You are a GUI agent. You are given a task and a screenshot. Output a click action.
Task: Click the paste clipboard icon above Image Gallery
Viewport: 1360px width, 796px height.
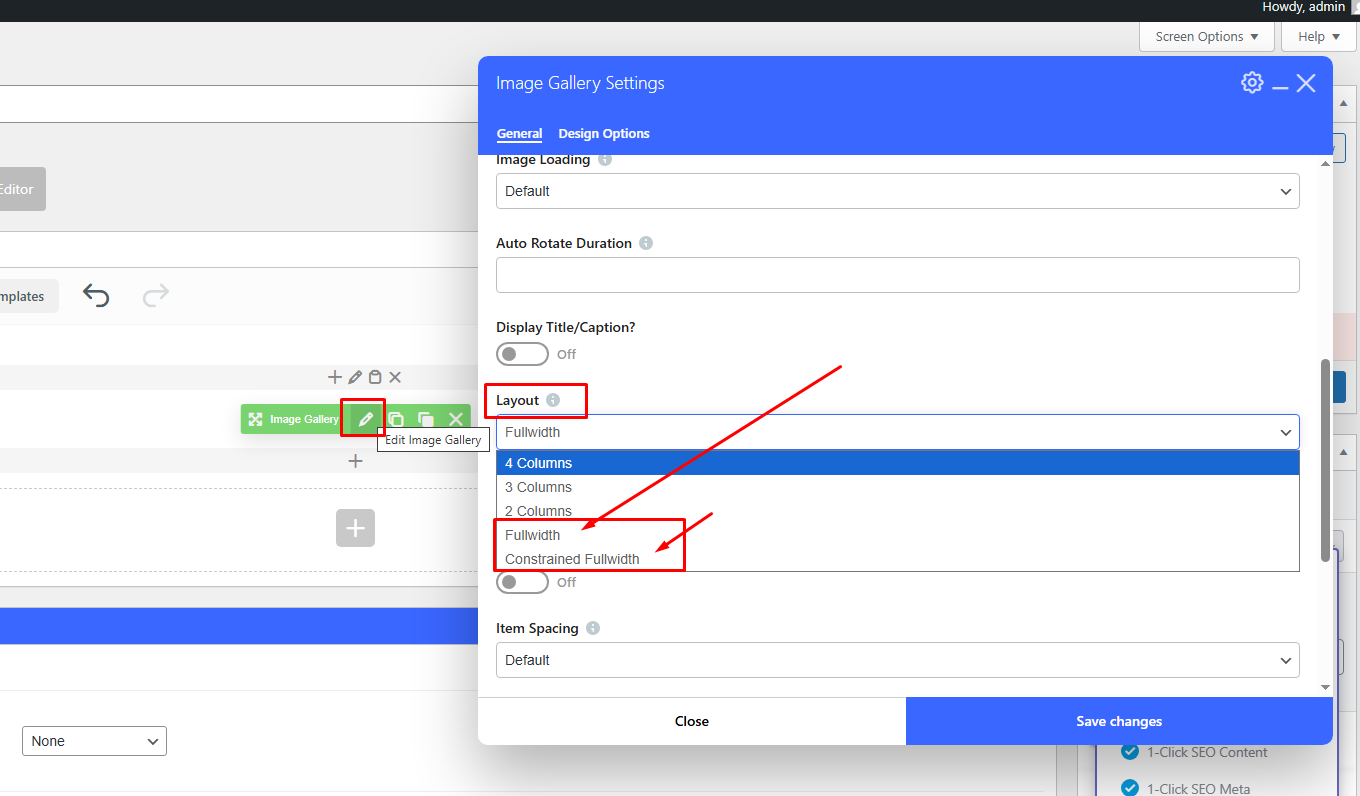click(x=375, y=377)
